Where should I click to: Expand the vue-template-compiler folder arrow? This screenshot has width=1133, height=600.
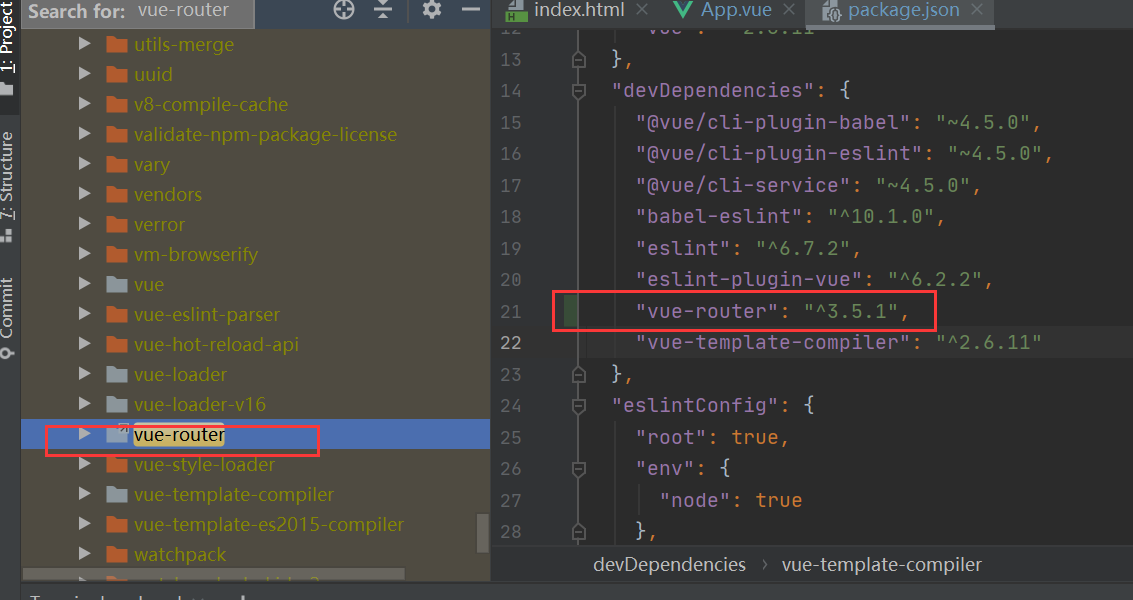tap(85, 494)
